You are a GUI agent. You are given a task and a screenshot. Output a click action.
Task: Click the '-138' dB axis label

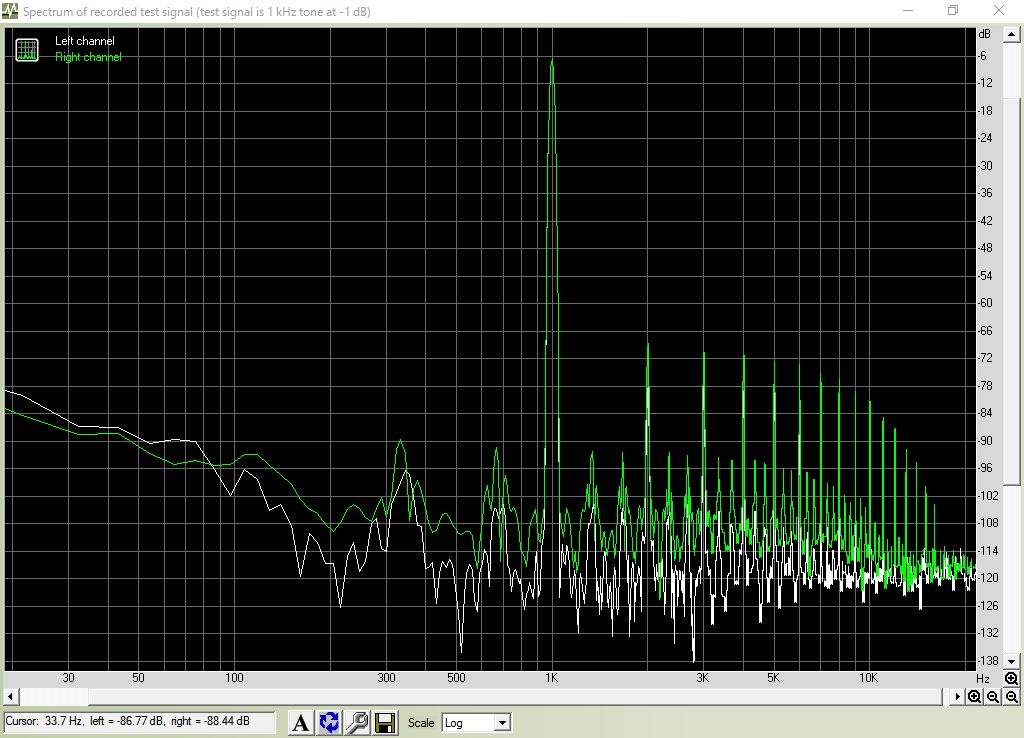pos(987,660)
